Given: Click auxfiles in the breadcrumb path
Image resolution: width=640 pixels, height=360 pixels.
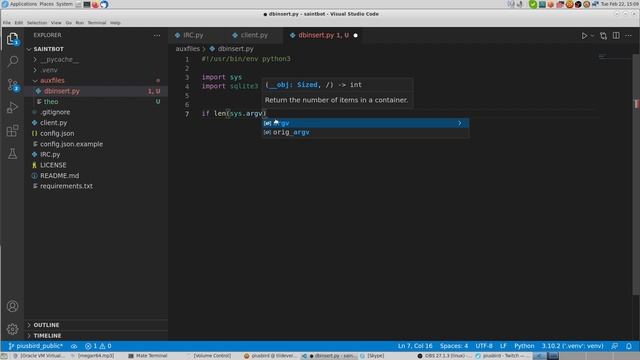Looking at the screenshot, I should (187, 49).
